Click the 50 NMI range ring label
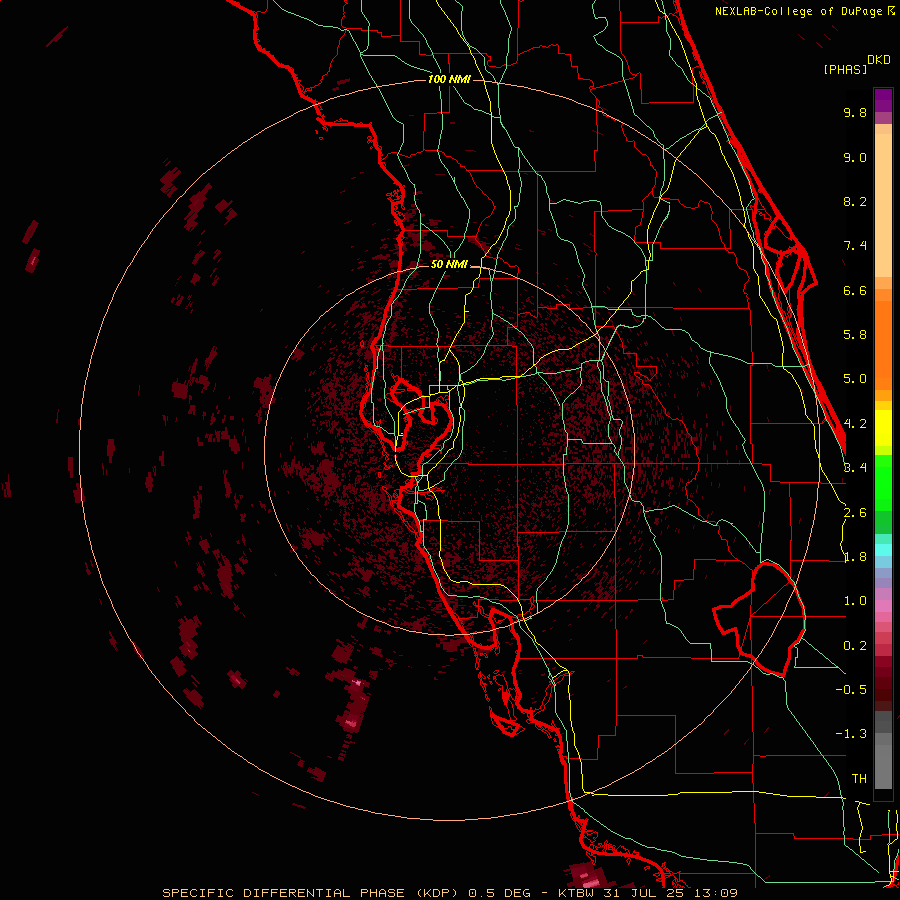Viewport: 900px width, 900px height. (449, 264)
